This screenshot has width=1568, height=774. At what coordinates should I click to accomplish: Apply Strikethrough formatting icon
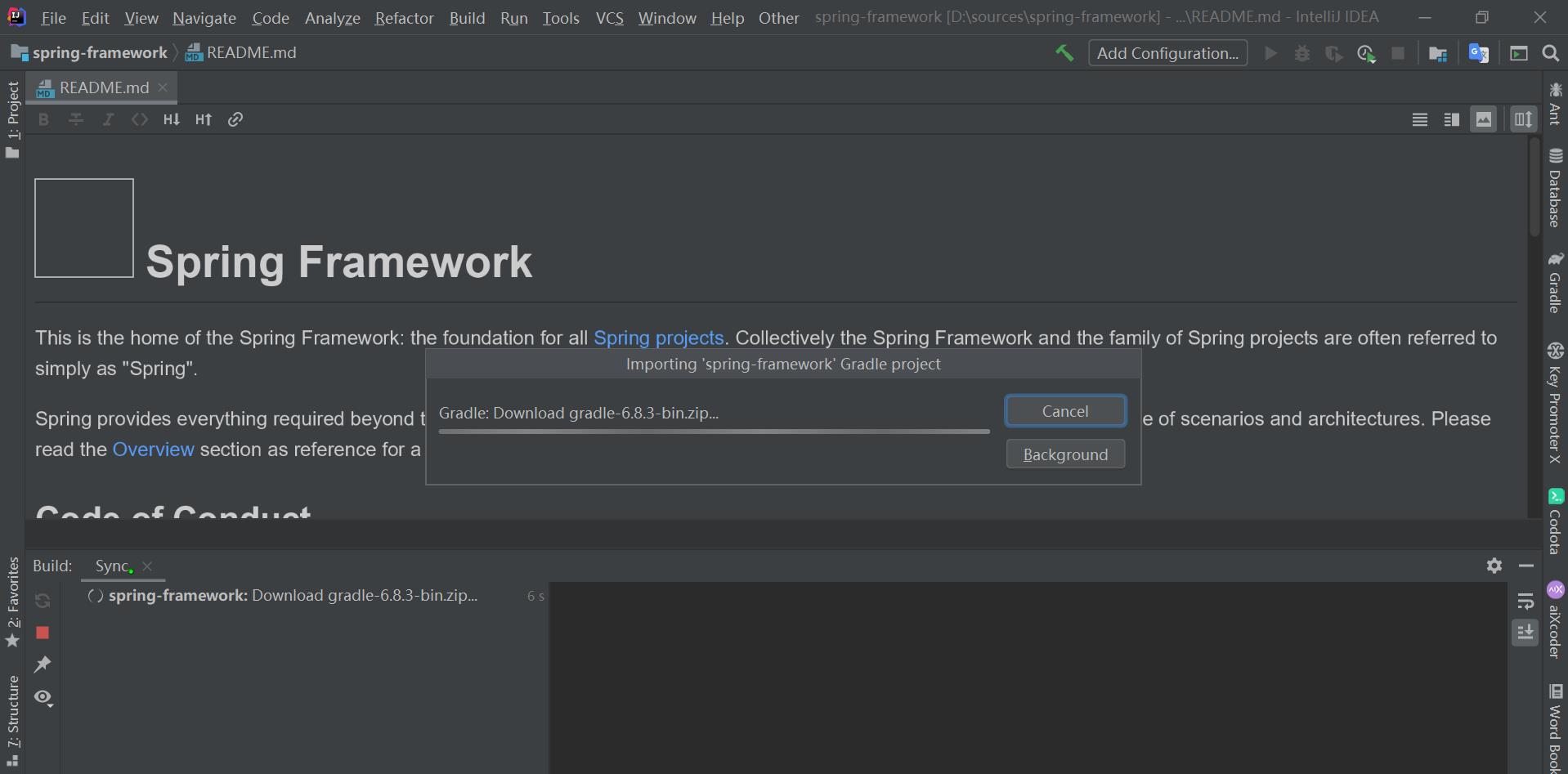75,119
